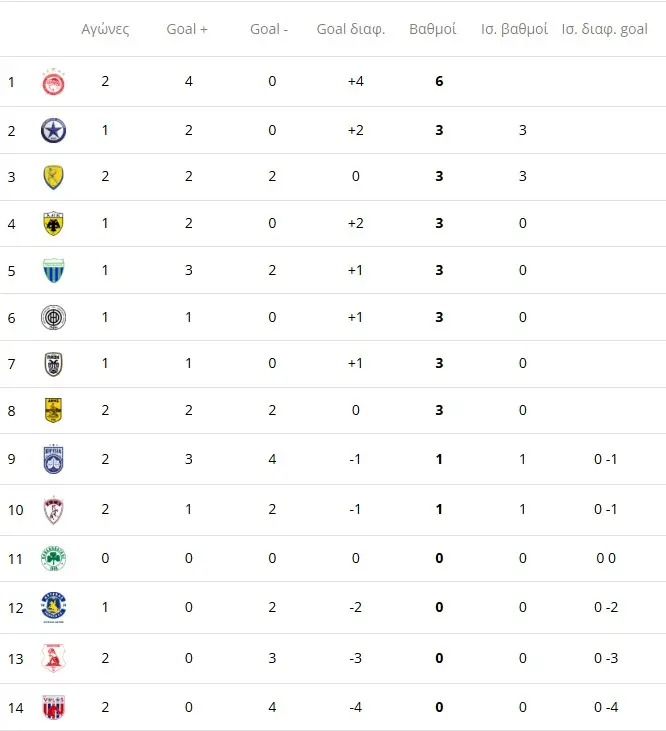This screenshot has width=666, height=731.
Task: Open the Panathinaikos green shamrock logo
Action: click(53, 558)
